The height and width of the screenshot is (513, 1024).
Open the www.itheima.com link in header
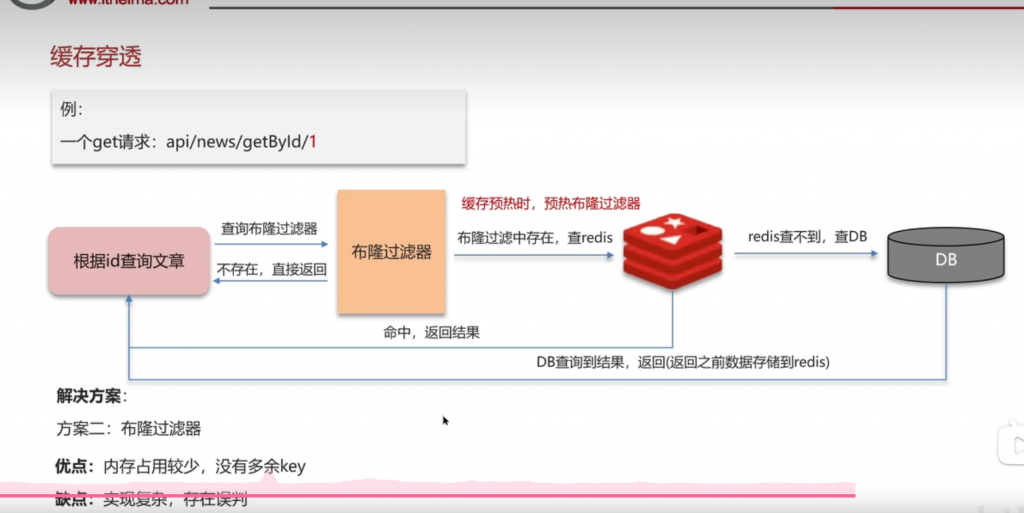point(127,4)
